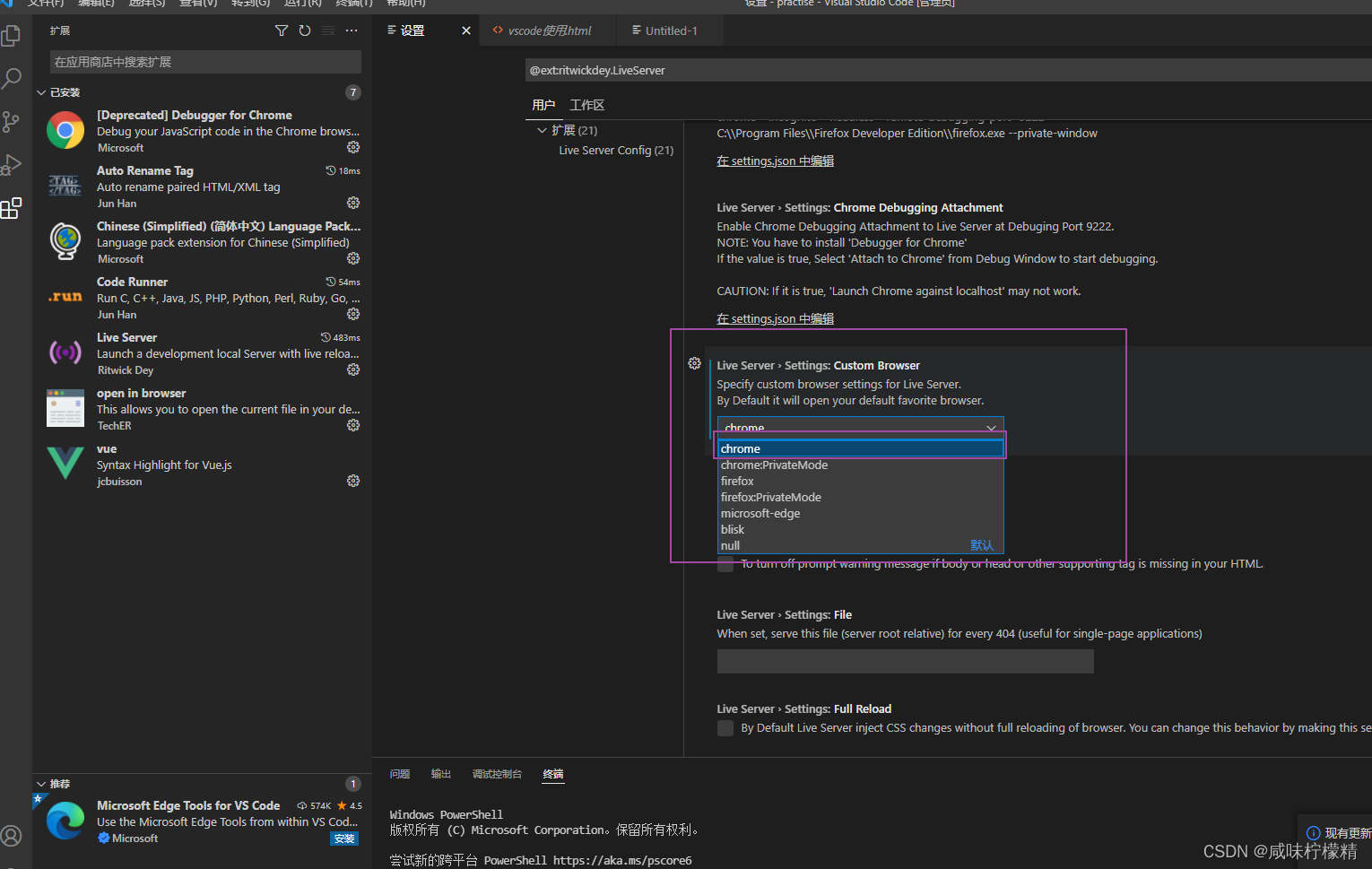Click the filter extensions icon

(282, 30)
